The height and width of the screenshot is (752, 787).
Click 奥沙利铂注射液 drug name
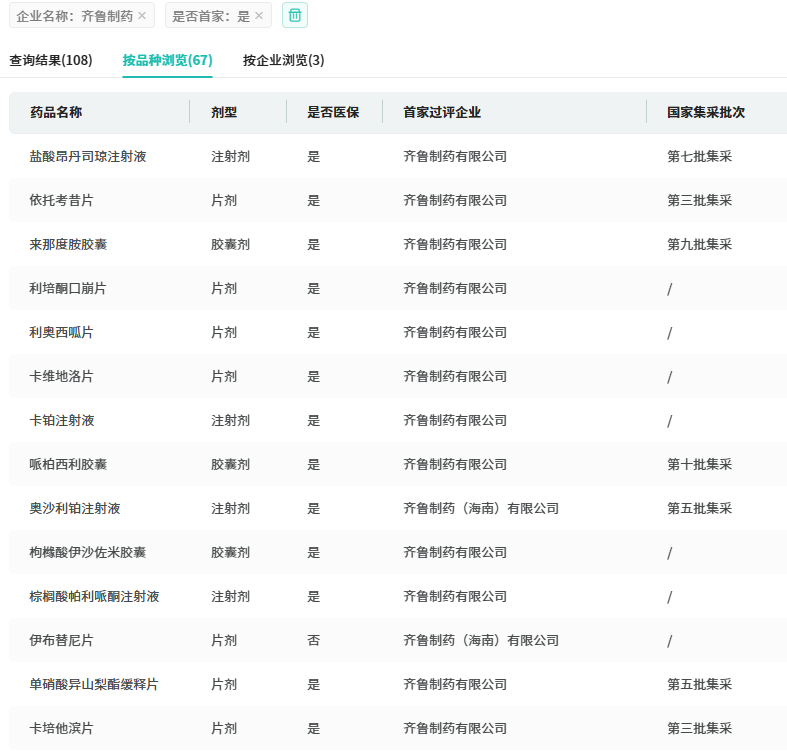click(x=75, y=508)
